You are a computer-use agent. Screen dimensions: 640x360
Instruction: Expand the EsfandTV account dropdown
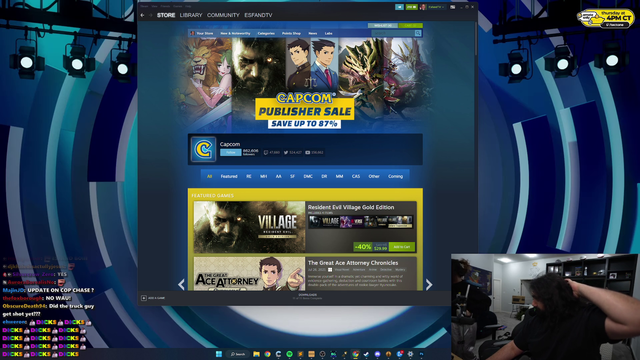(436, 7)
